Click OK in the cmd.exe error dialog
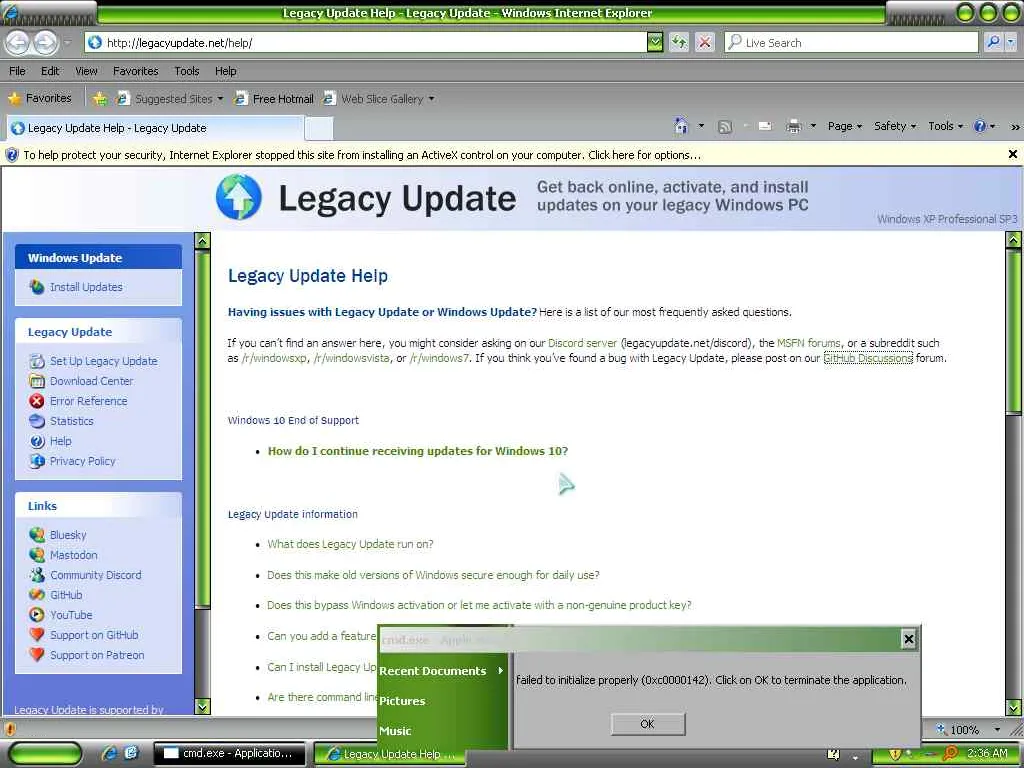 tap(648, 724)
